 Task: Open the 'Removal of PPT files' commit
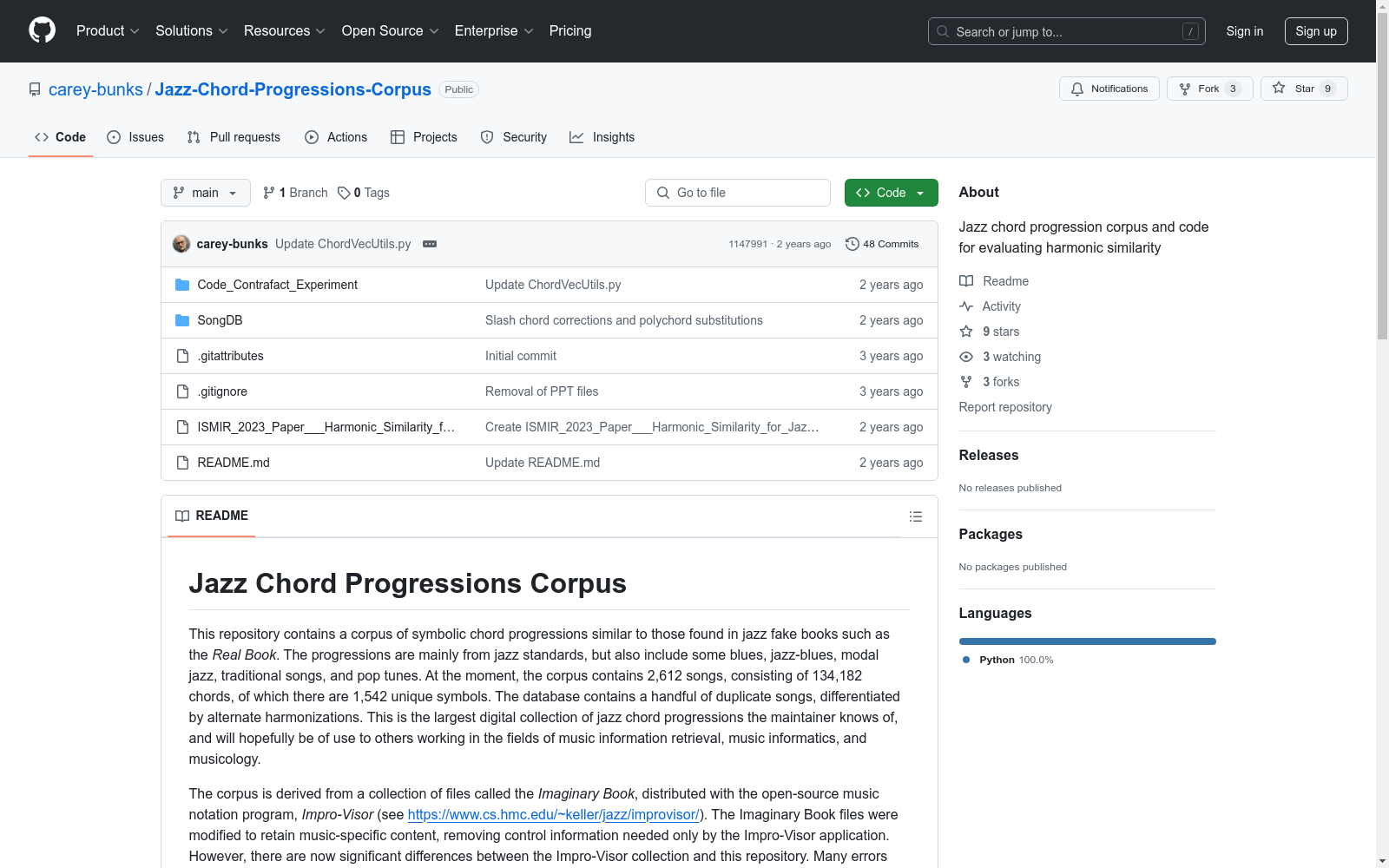pyautogui.click(x=542, y=391)
